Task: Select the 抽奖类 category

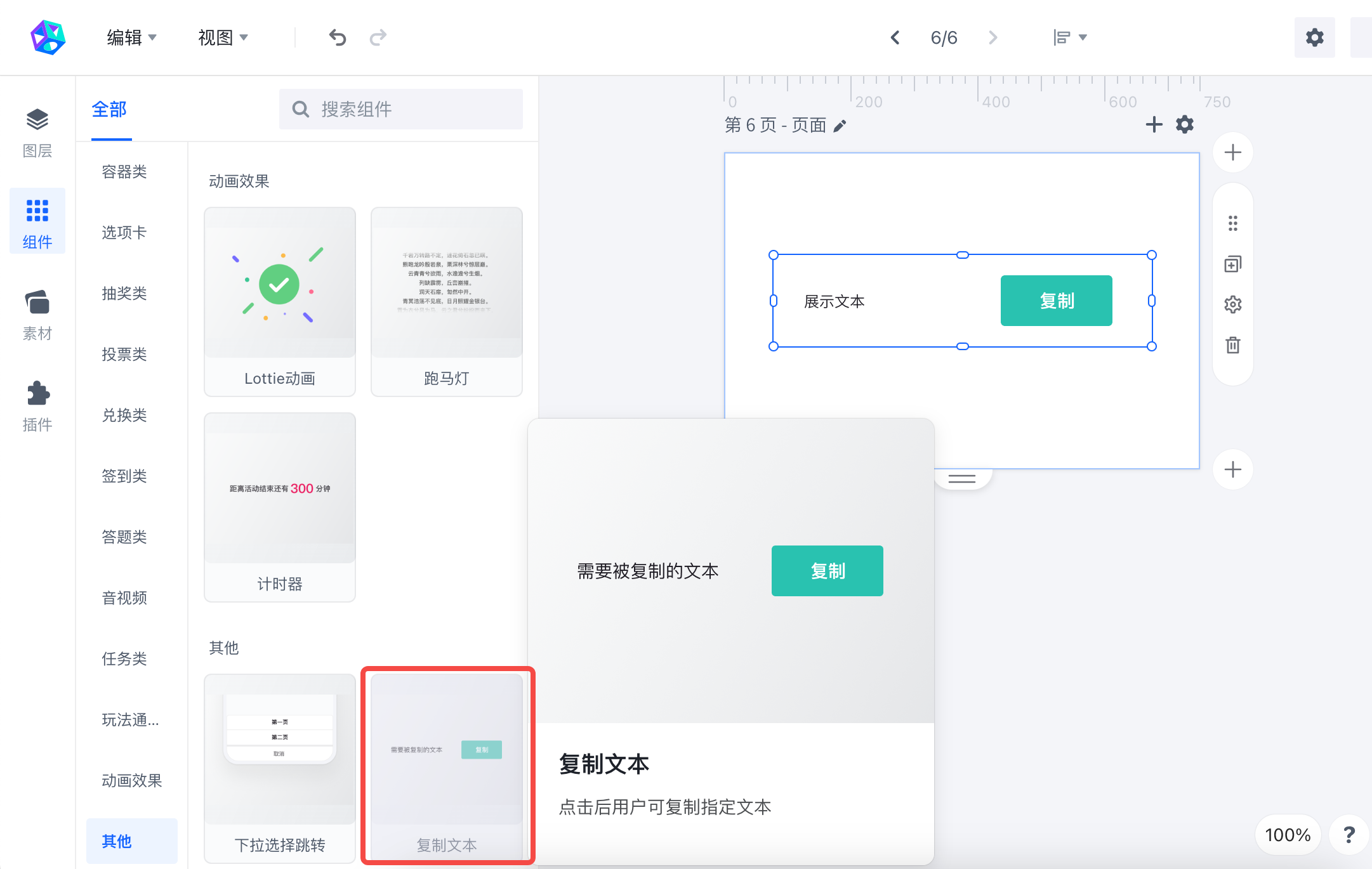Action: click(x=124, y=293)
